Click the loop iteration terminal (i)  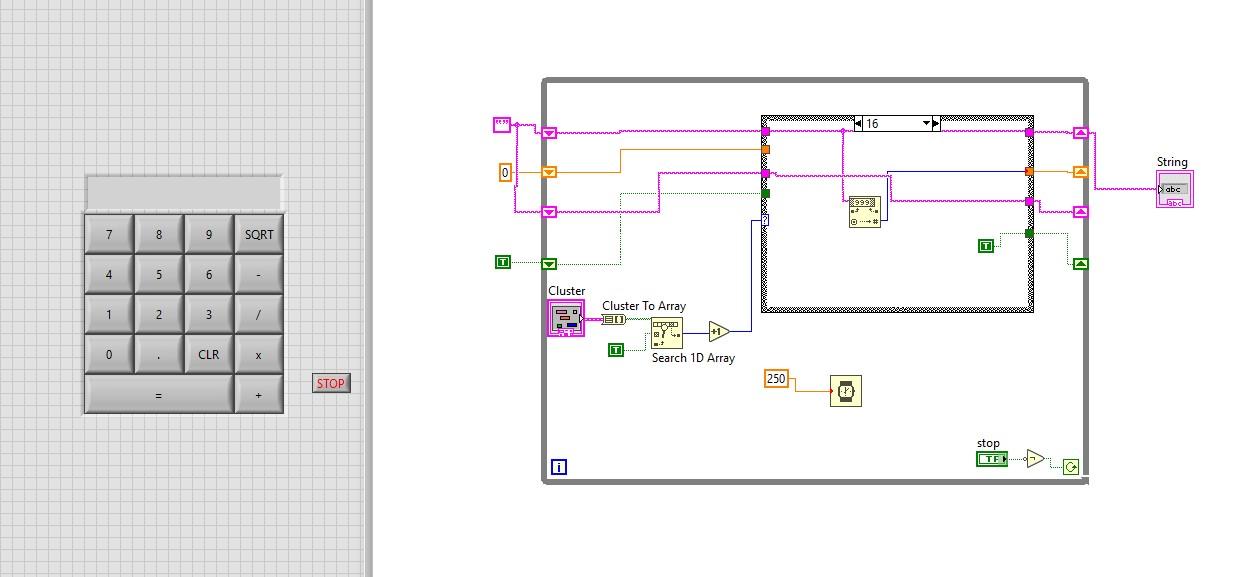[560, 465]
